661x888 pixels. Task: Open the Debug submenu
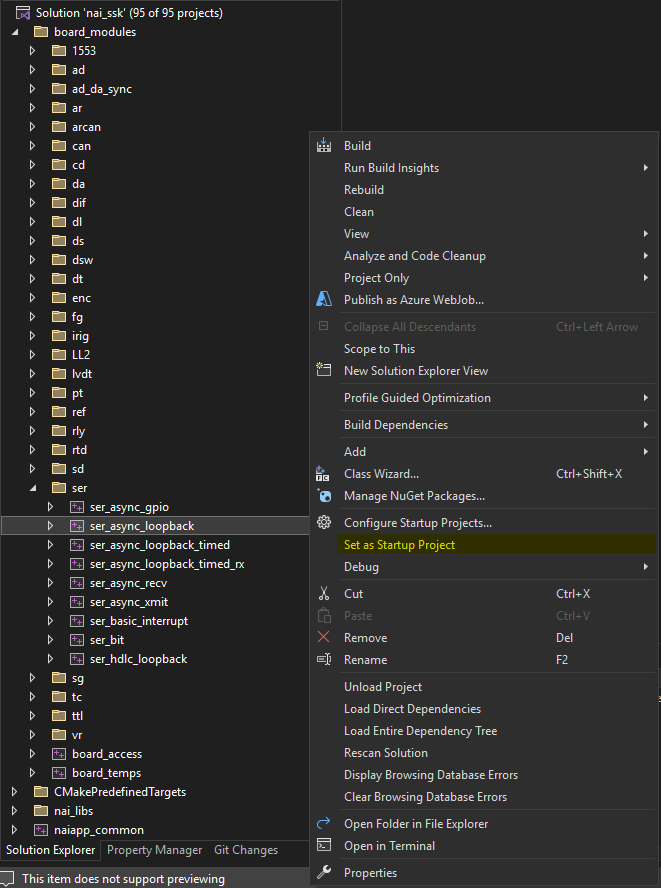click(361, 567)
